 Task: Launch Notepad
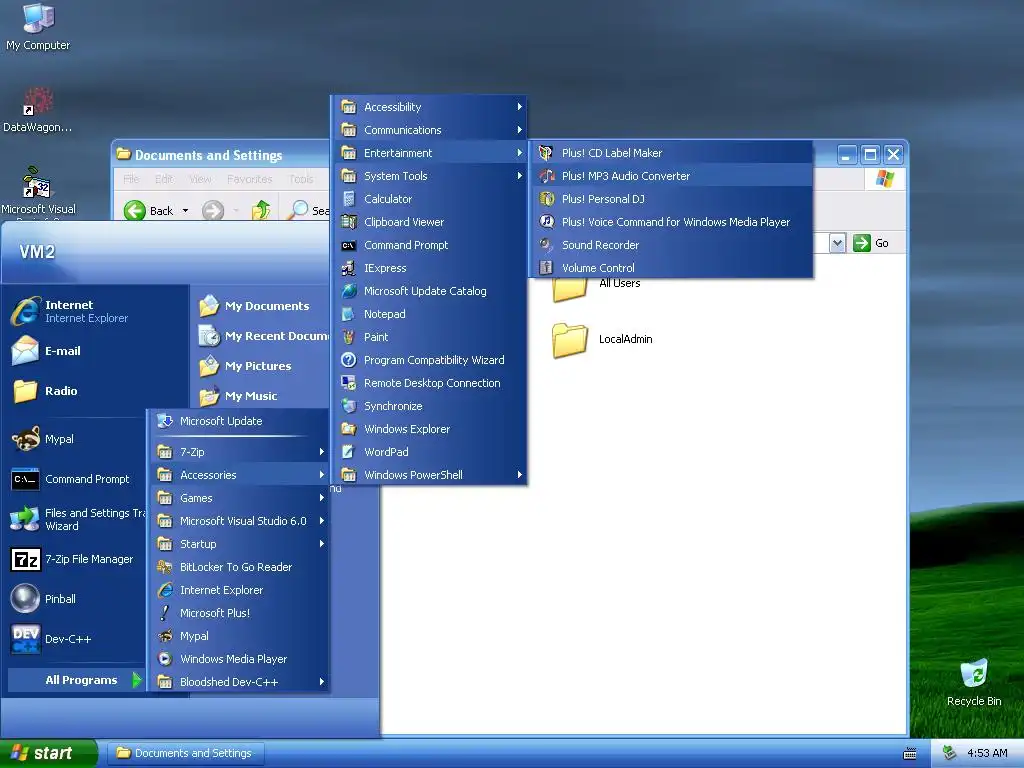(430, 314)
